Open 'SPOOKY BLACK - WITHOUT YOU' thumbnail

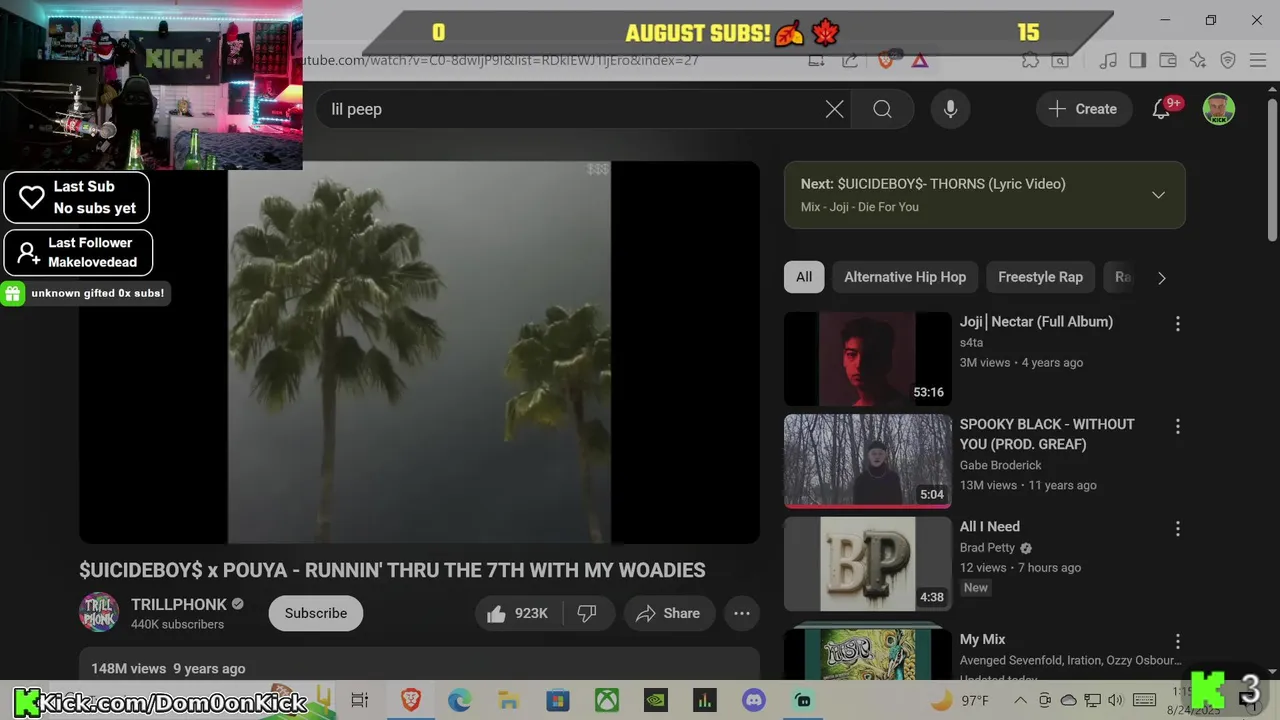coord(867,461)
